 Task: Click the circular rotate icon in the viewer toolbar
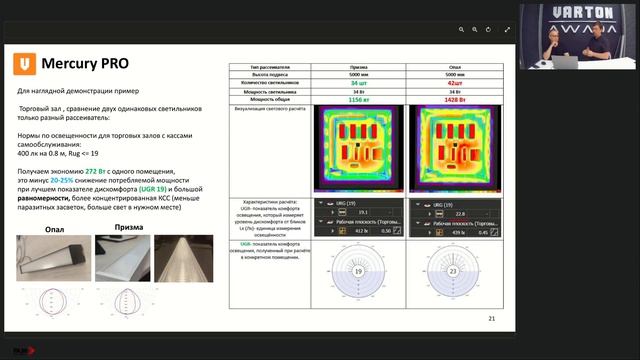tap(488, 29)
